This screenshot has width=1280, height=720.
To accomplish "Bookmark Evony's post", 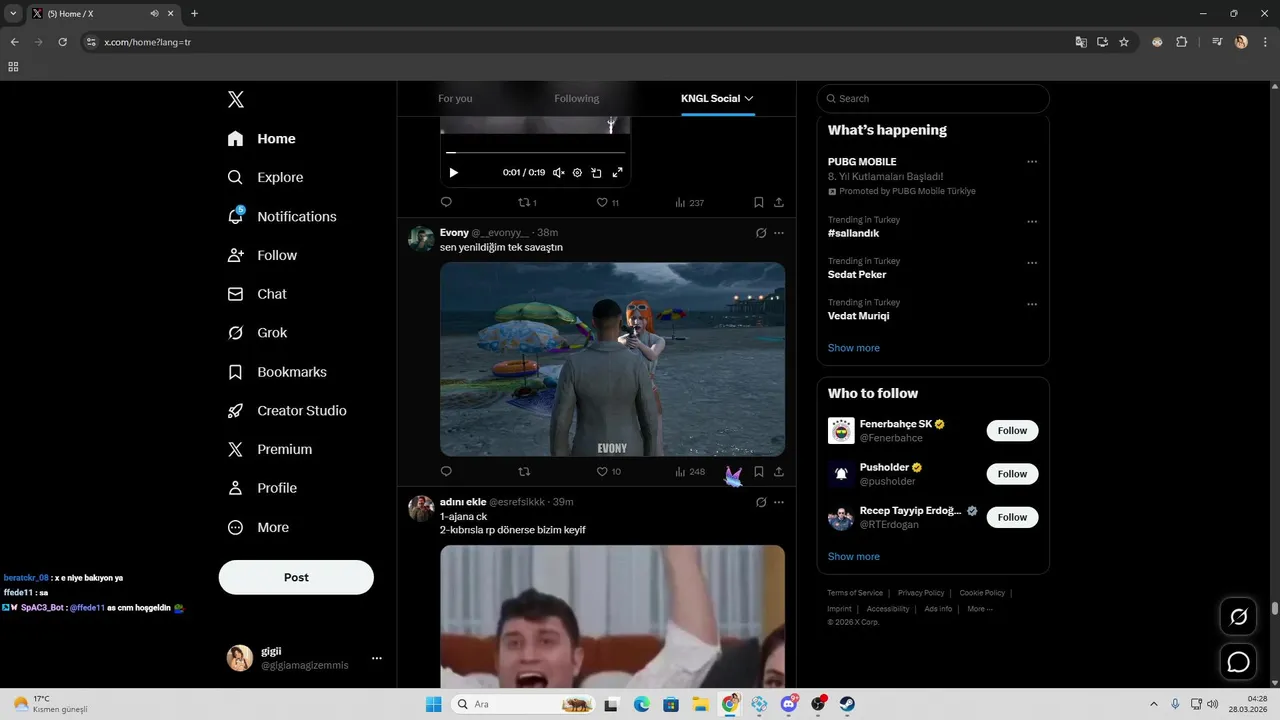I will [759, 471].
